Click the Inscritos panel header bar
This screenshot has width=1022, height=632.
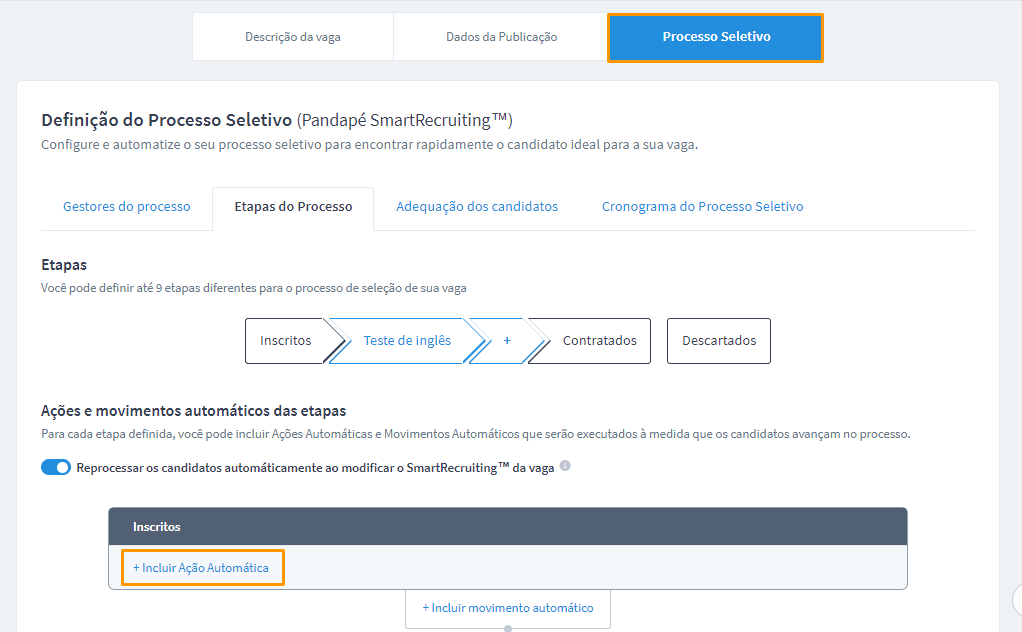click(507, 526)
